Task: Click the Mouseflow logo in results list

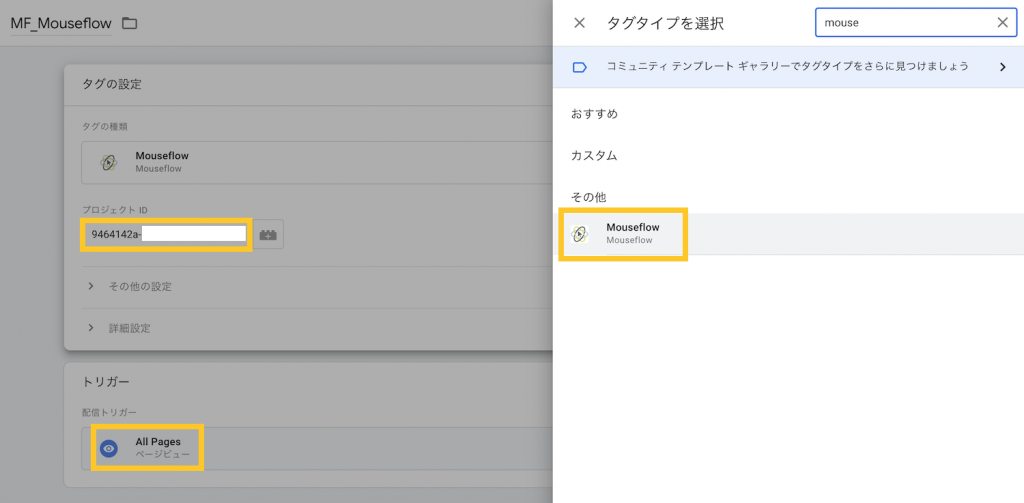Action: tap(579, 234)
